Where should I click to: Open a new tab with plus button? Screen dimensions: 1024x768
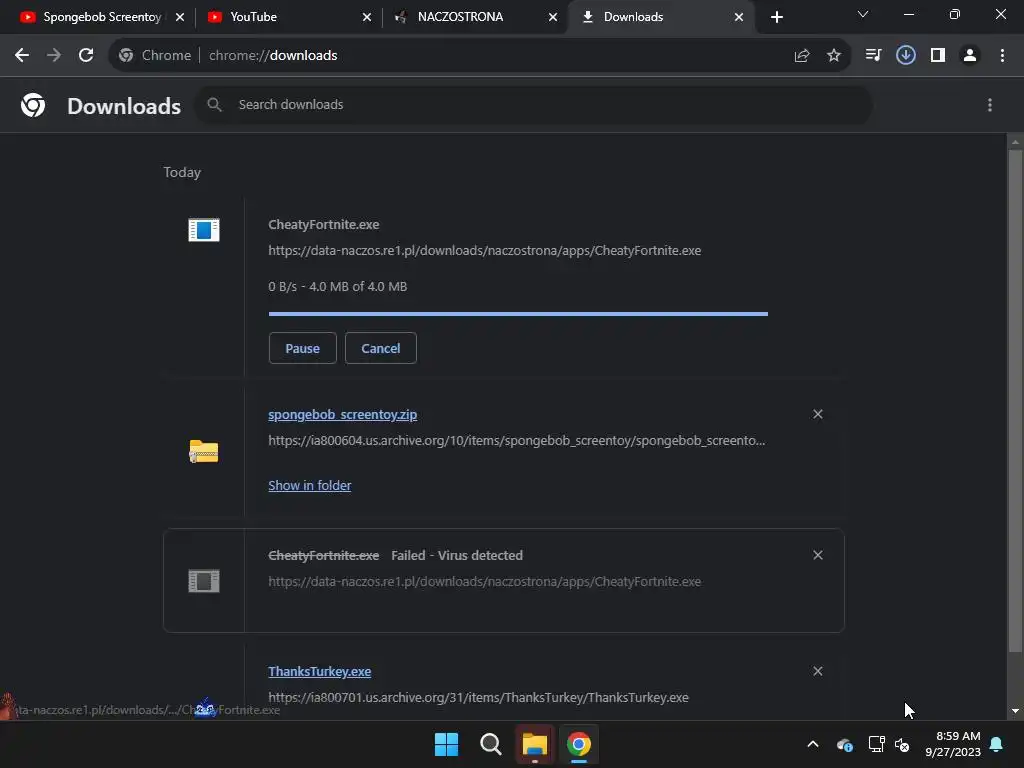[x=776, y=17]
